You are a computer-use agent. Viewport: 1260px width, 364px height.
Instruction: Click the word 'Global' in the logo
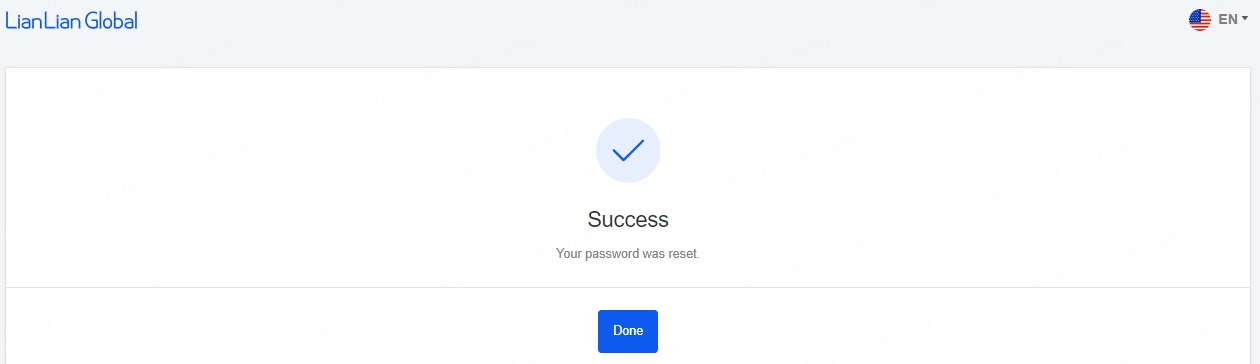(x=112, y=20)
